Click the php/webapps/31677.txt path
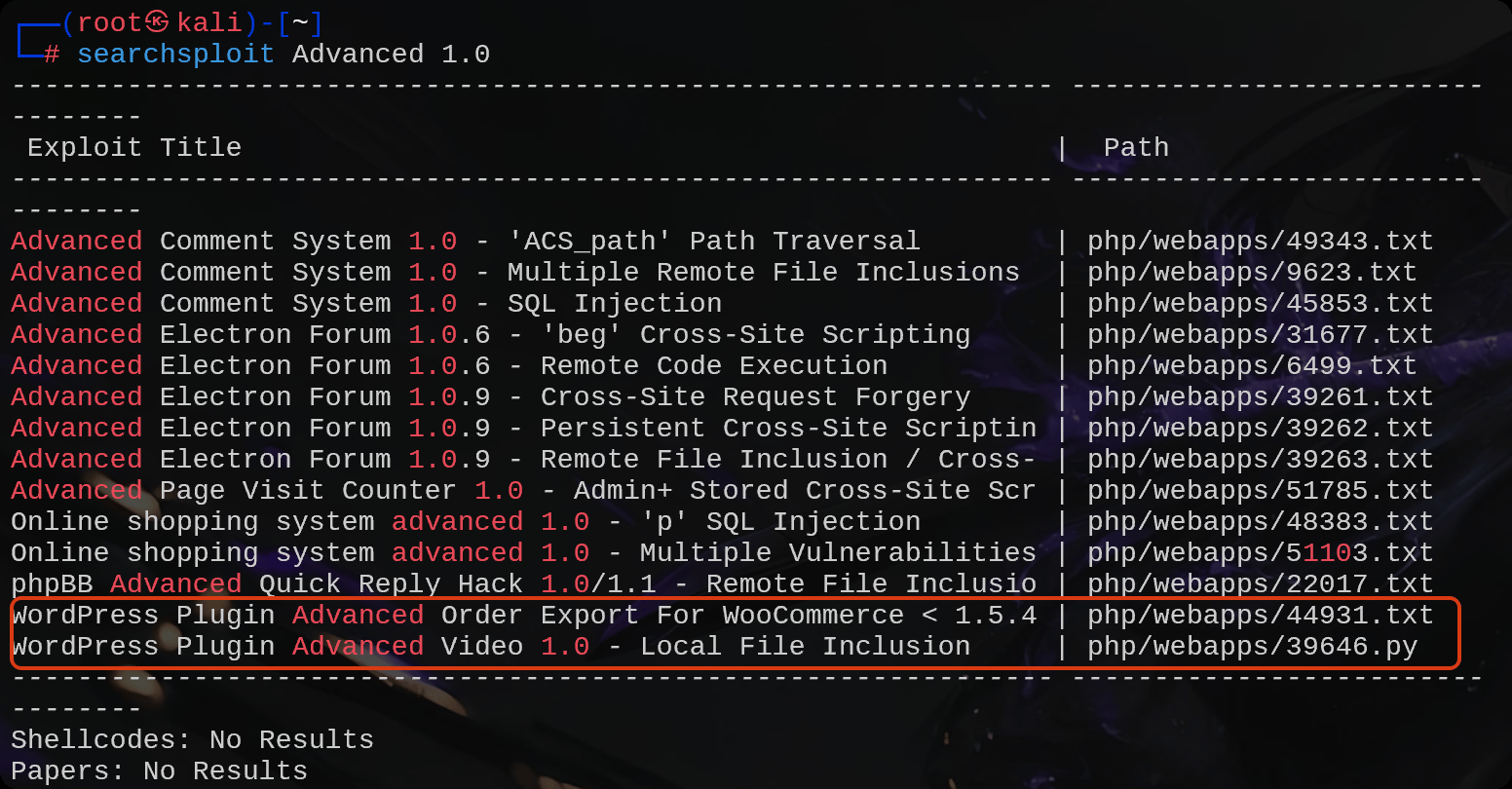The width and height of the screenshot is (1512, 789). (x=1261, y=334)
